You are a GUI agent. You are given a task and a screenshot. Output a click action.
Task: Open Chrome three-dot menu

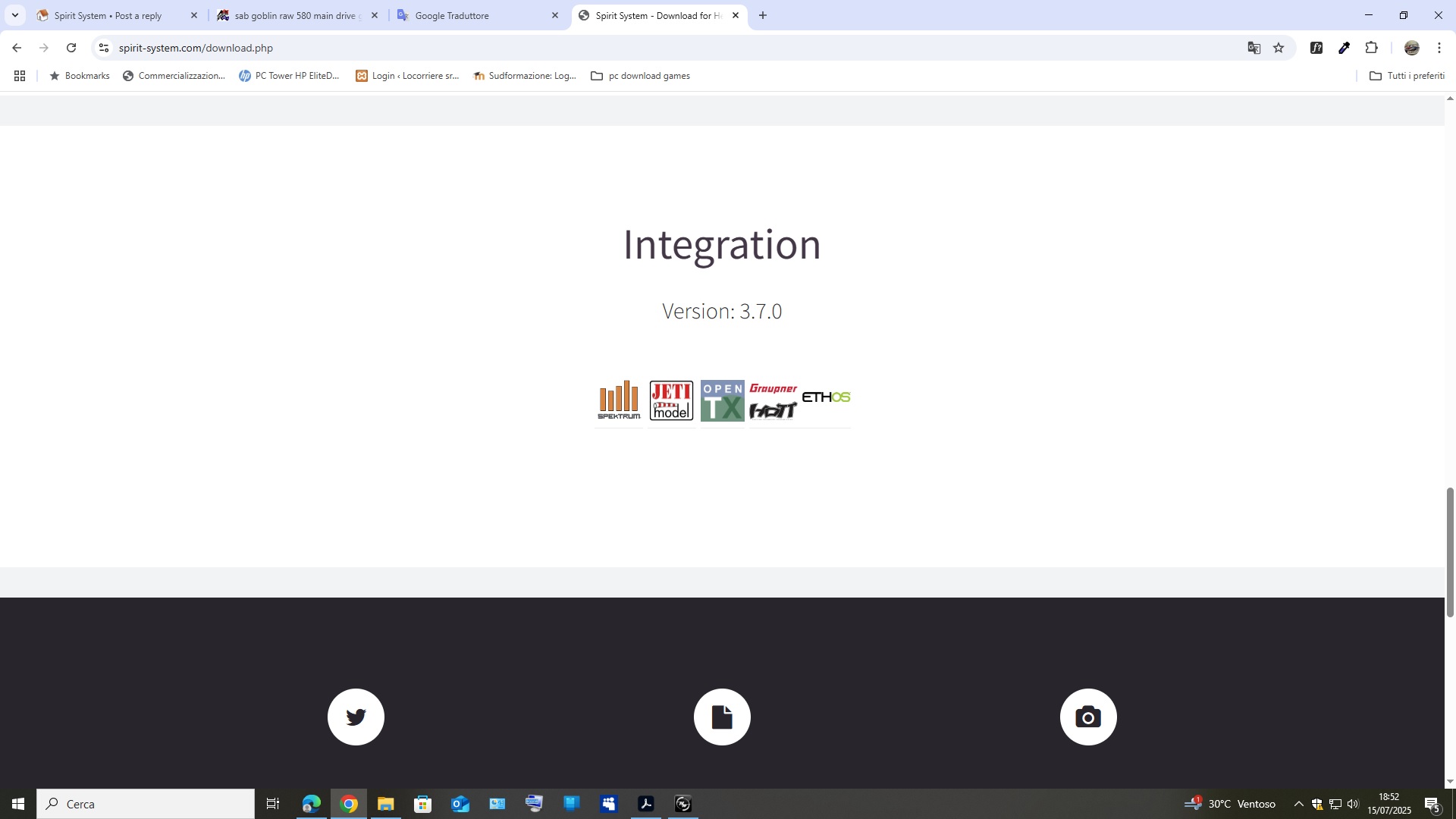tap(1439, 48)
